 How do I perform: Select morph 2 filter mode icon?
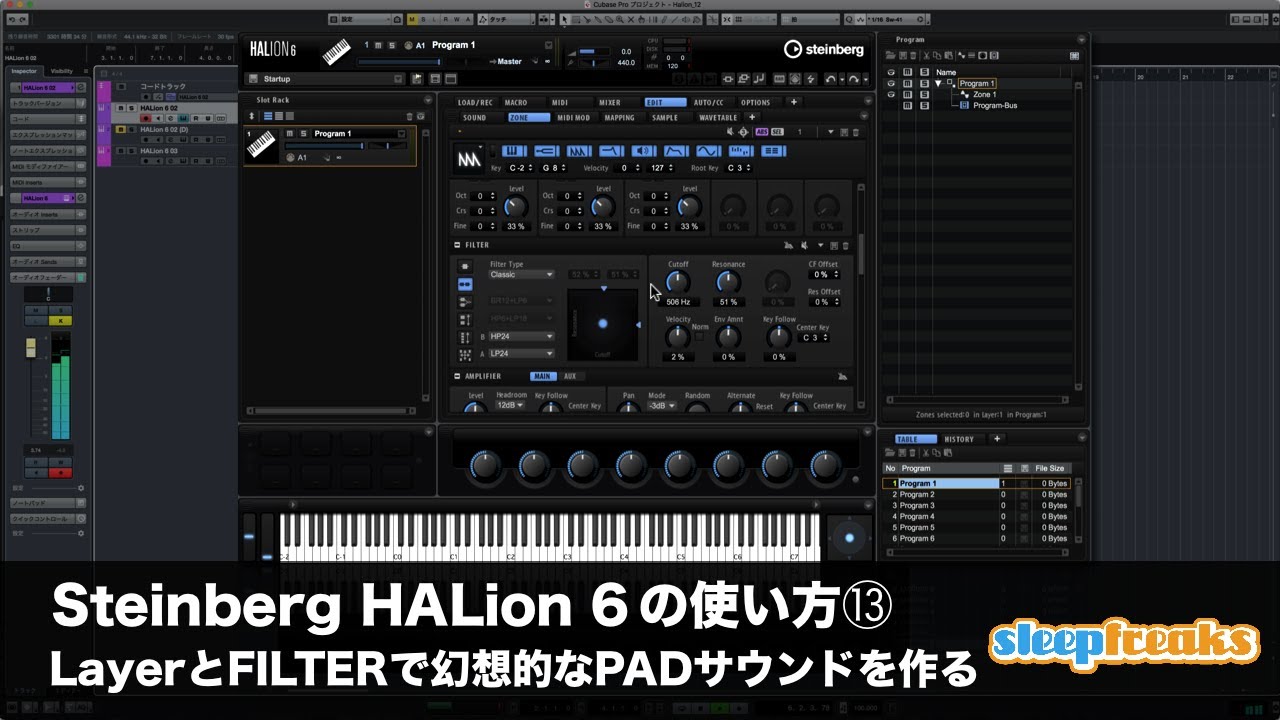[x=465, y=319]
